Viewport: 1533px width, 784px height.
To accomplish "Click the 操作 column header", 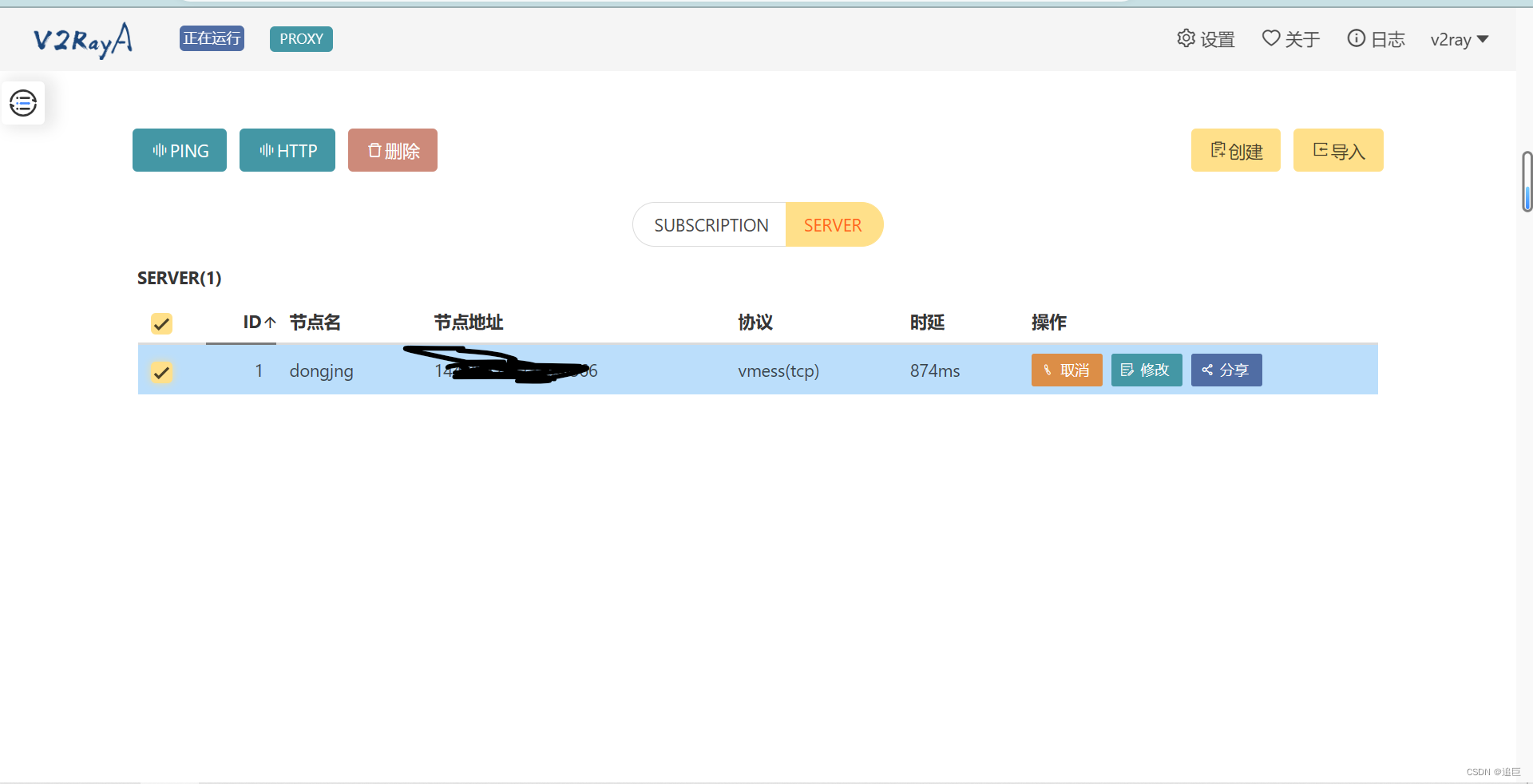I will coord(1049,322).
